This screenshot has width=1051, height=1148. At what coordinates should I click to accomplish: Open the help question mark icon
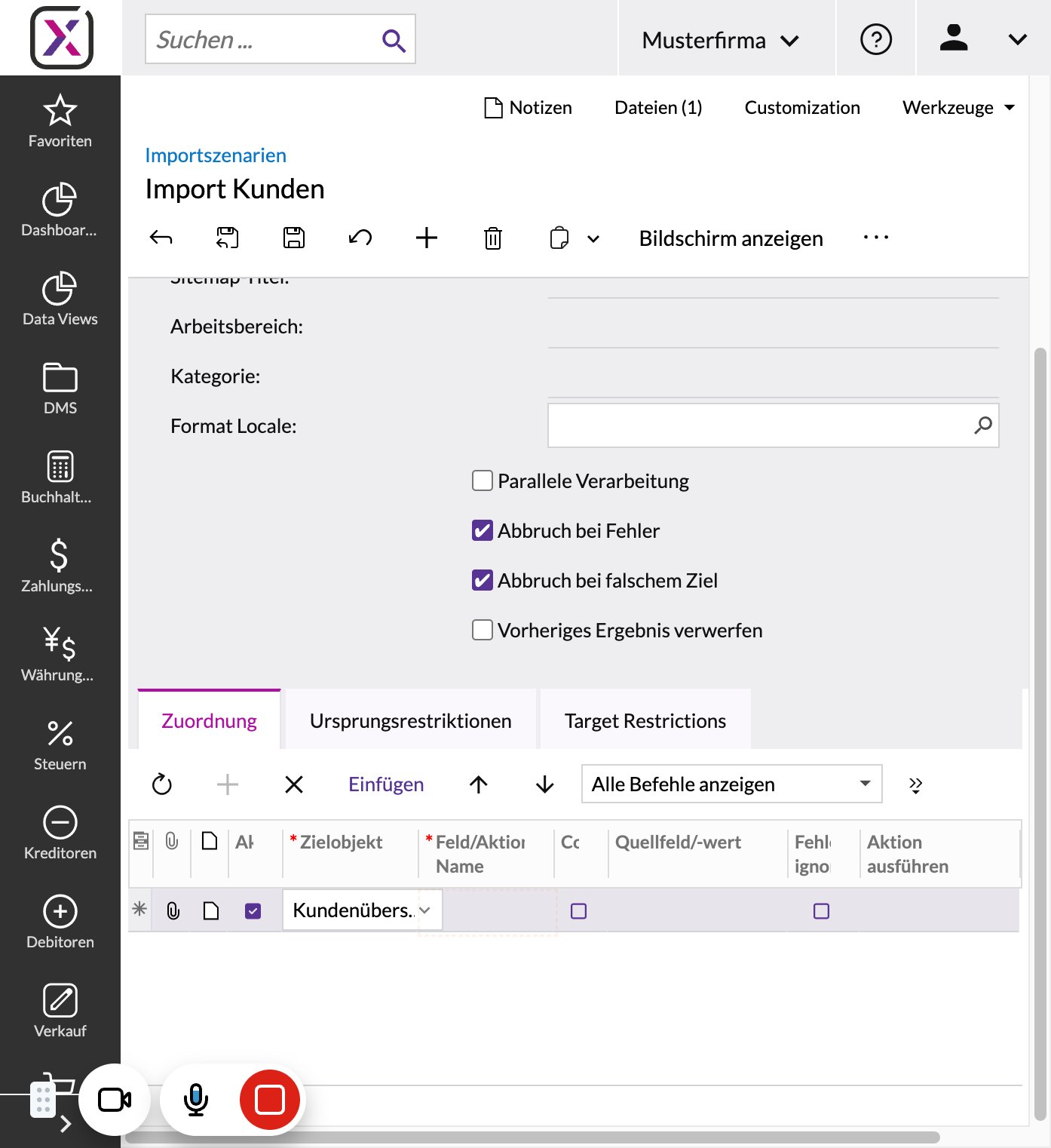coord(876,39)
